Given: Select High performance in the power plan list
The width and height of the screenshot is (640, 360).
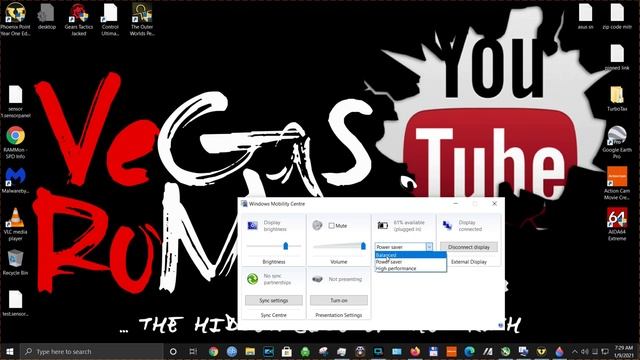Looking at the screenshot, I should pos(411,269).
